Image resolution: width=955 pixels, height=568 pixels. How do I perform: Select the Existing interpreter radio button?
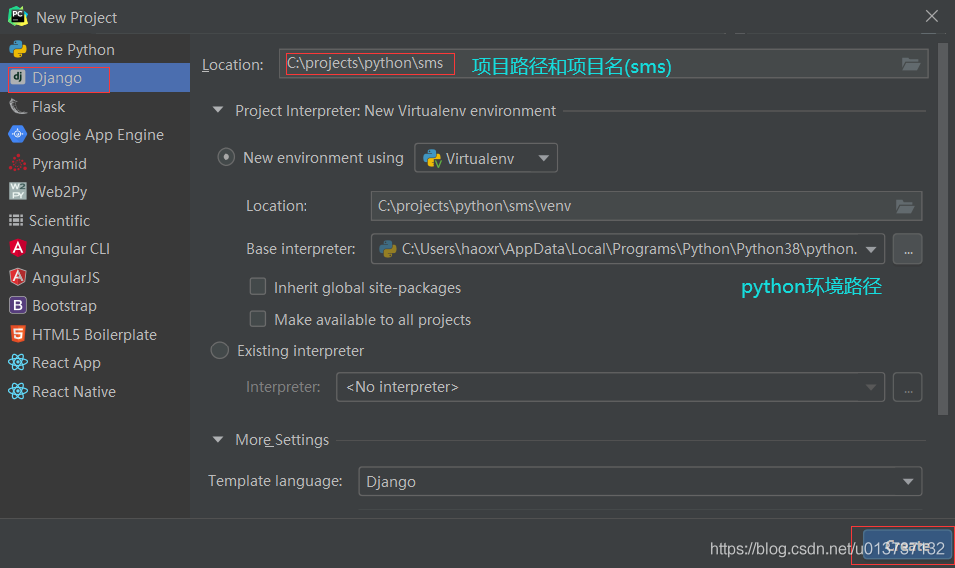point(220,351)
